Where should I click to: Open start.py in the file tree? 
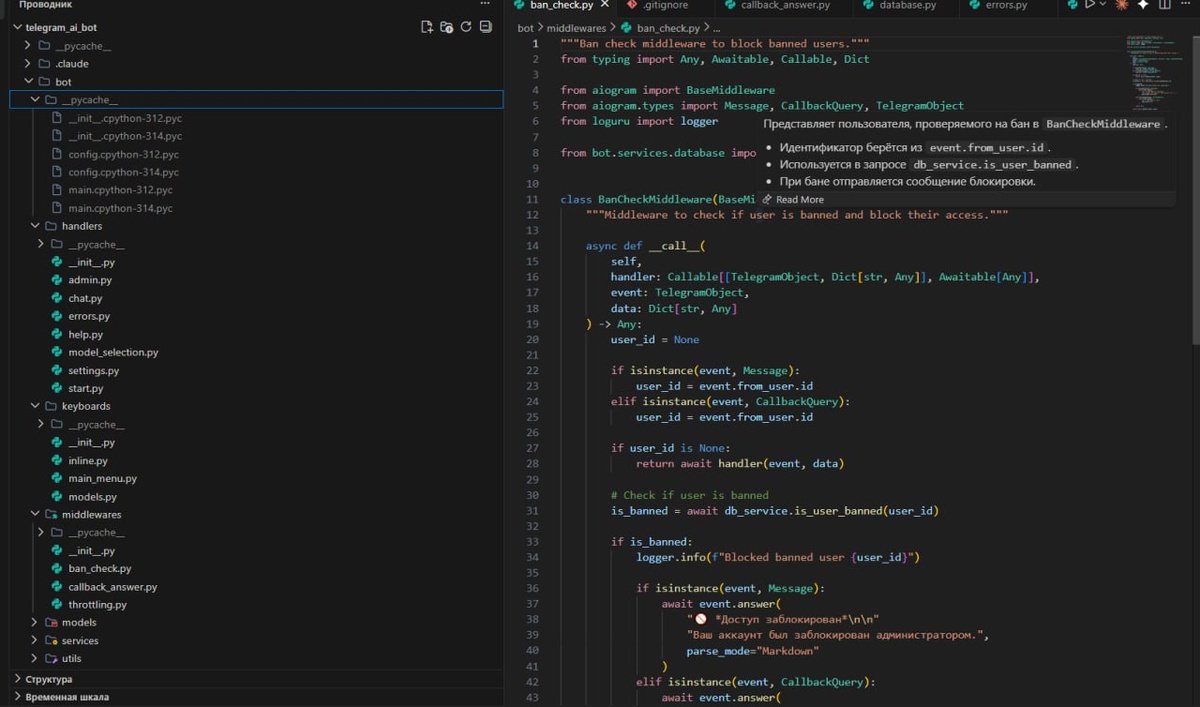click(85, 388)
